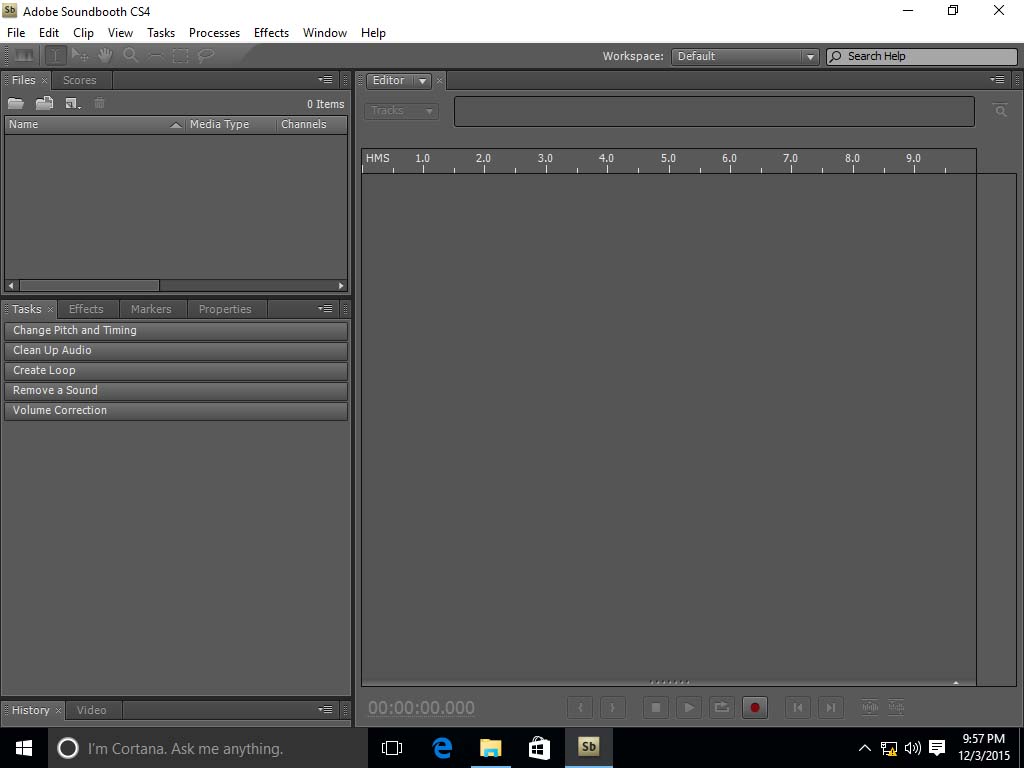
Task: Open the Processes menu
Action: coord(214,33)
